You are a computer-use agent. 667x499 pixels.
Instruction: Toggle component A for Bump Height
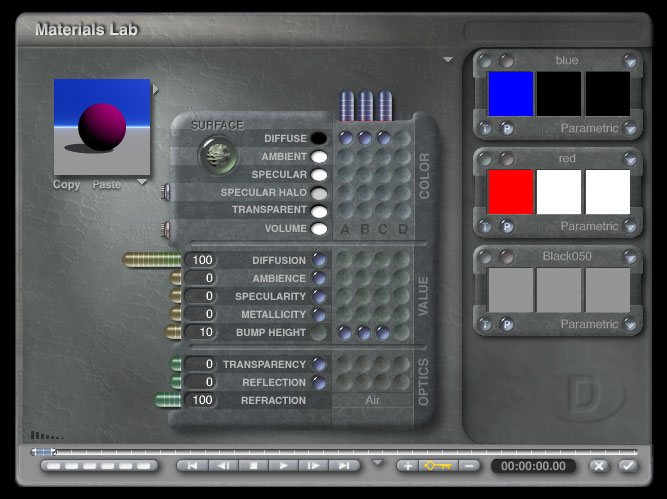click(x=345, y=333)
